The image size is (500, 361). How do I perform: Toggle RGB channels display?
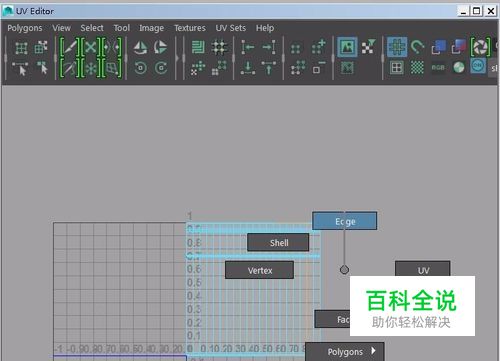(x=438, y=68)
